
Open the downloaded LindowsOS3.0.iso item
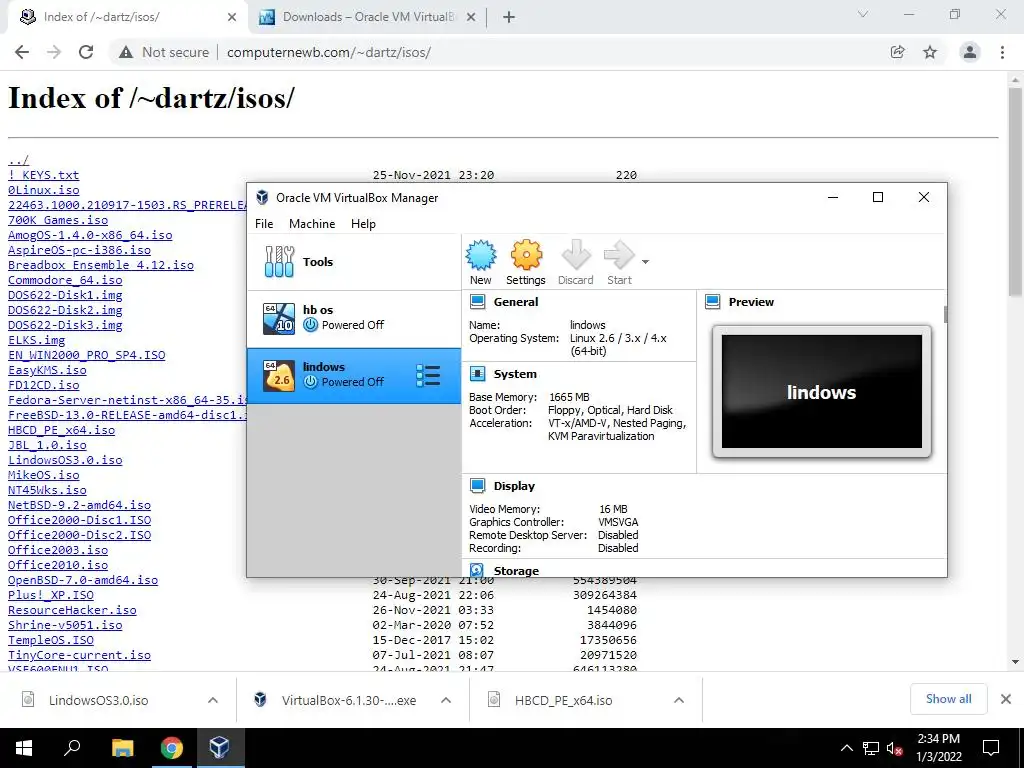tap(99, 700)
